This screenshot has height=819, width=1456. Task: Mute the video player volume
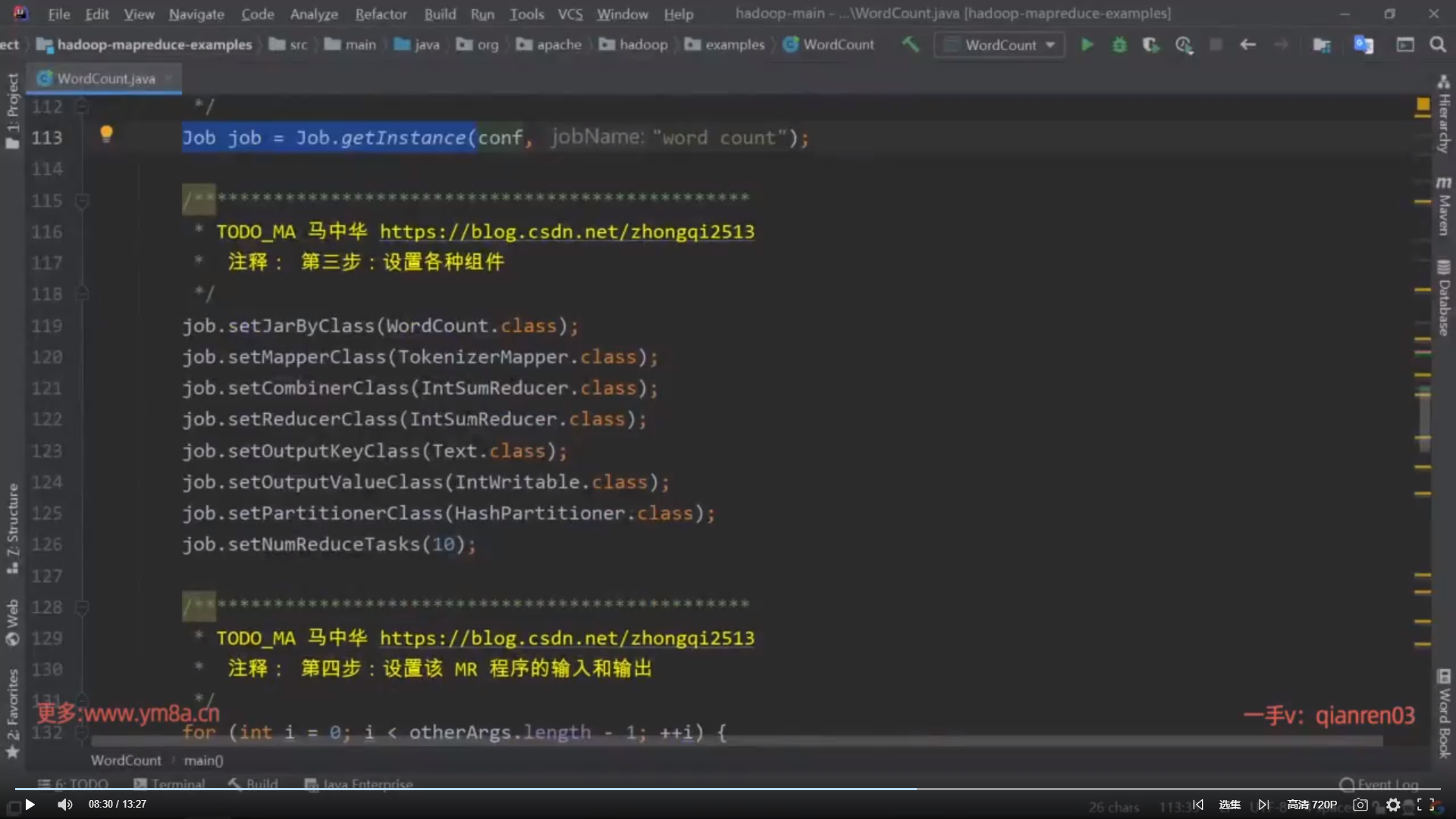tap(65, 805)
